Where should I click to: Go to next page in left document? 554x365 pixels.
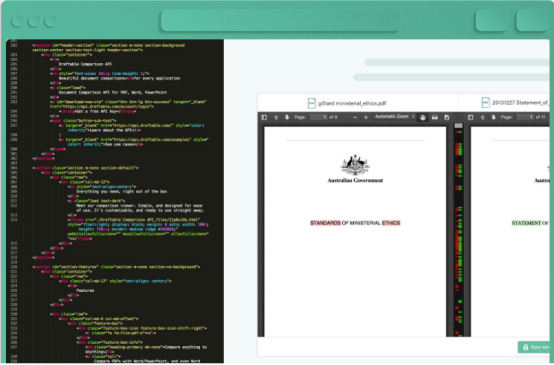287,117
